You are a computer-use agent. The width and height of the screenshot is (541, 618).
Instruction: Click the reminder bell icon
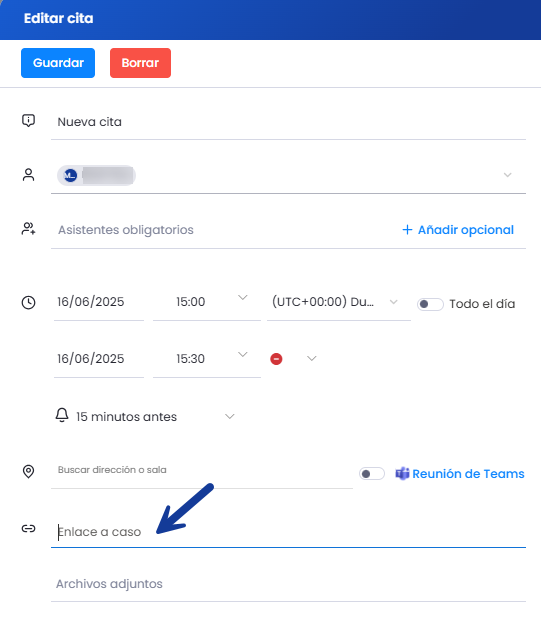tap(62, 415)
